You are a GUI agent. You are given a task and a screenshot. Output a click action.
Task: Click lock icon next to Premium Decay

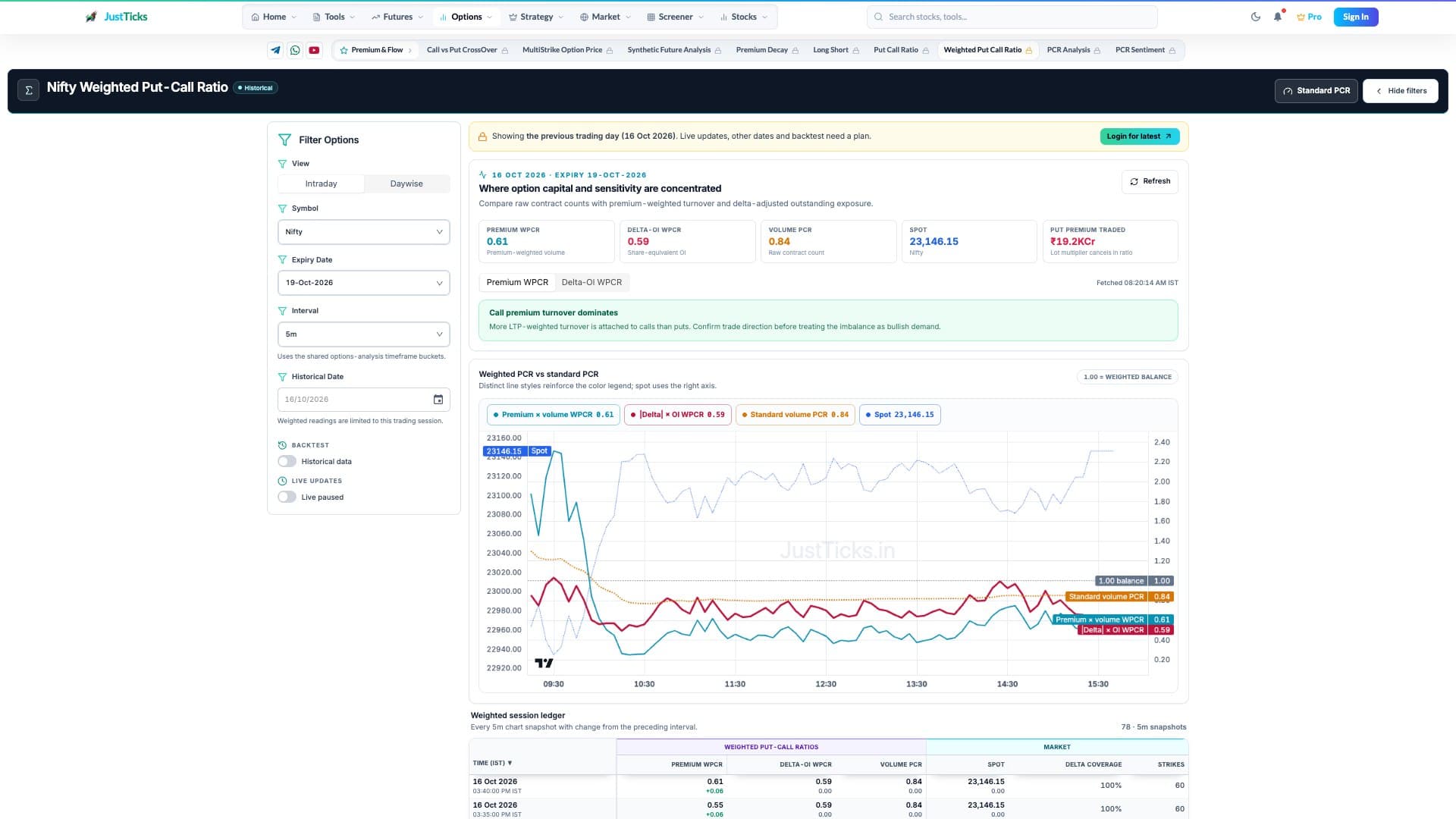[795, 51]
